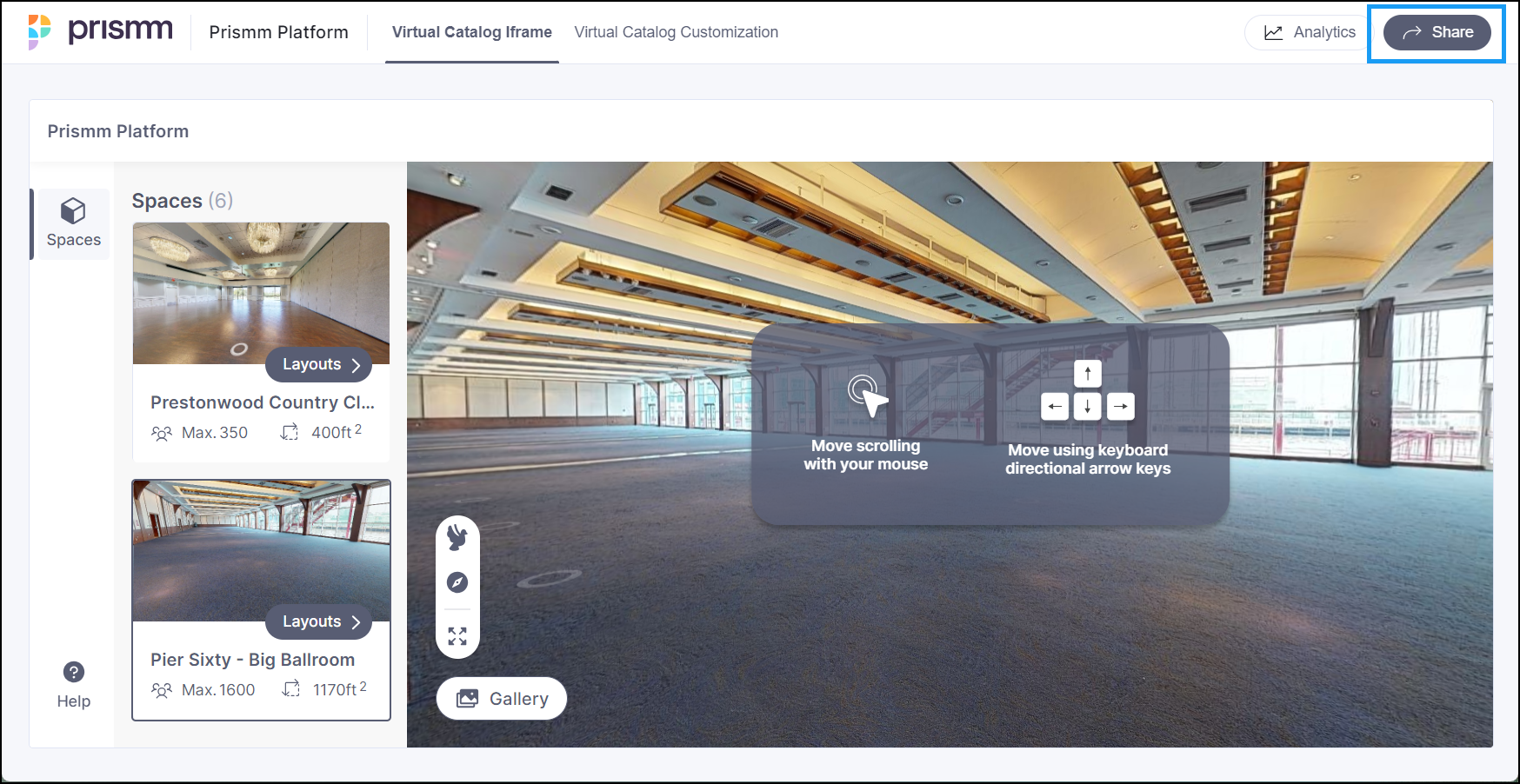Click capacity people icon for Prestonwood

162,433
